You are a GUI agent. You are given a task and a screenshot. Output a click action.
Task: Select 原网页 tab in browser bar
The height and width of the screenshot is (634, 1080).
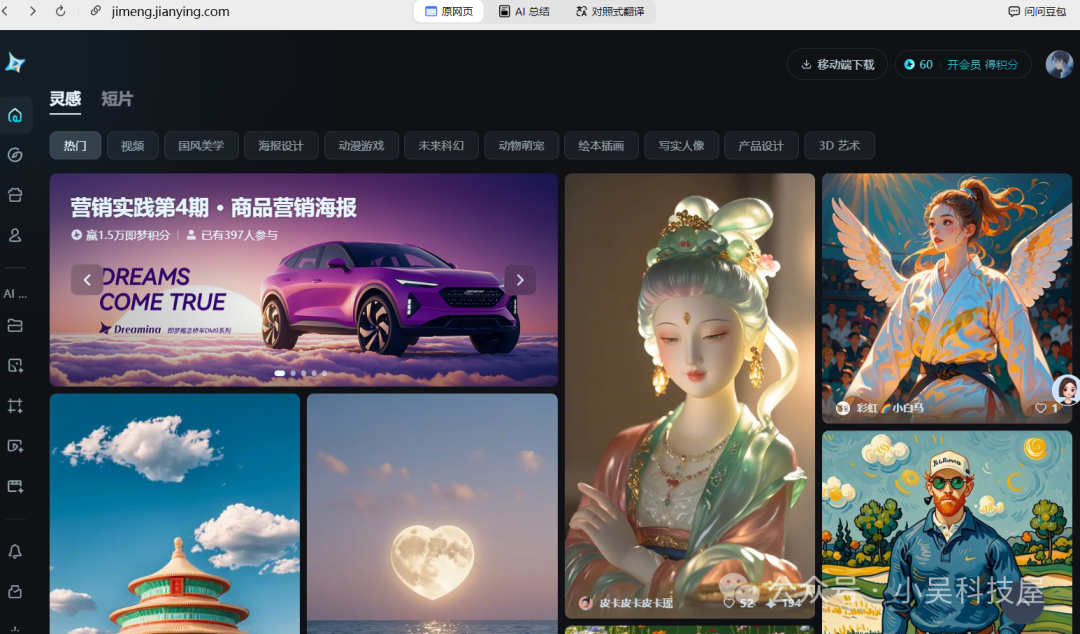pyautogui.click(x=448, y=11)
